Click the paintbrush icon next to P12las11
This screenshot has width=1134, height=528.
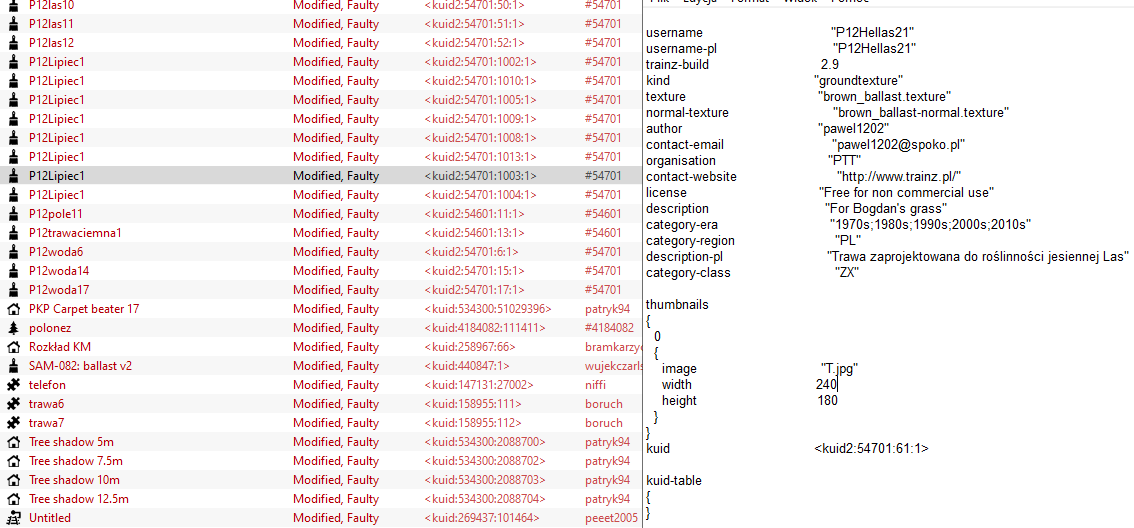pyautogui.click(x=13, y=24)
